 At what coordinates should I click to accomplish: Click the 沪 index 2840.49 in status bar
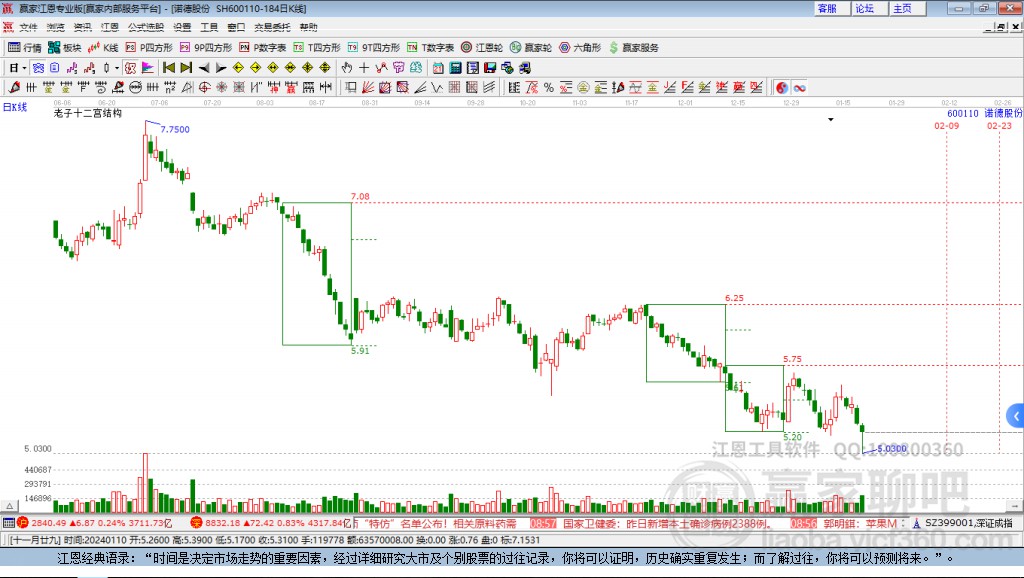coord(95,522)
